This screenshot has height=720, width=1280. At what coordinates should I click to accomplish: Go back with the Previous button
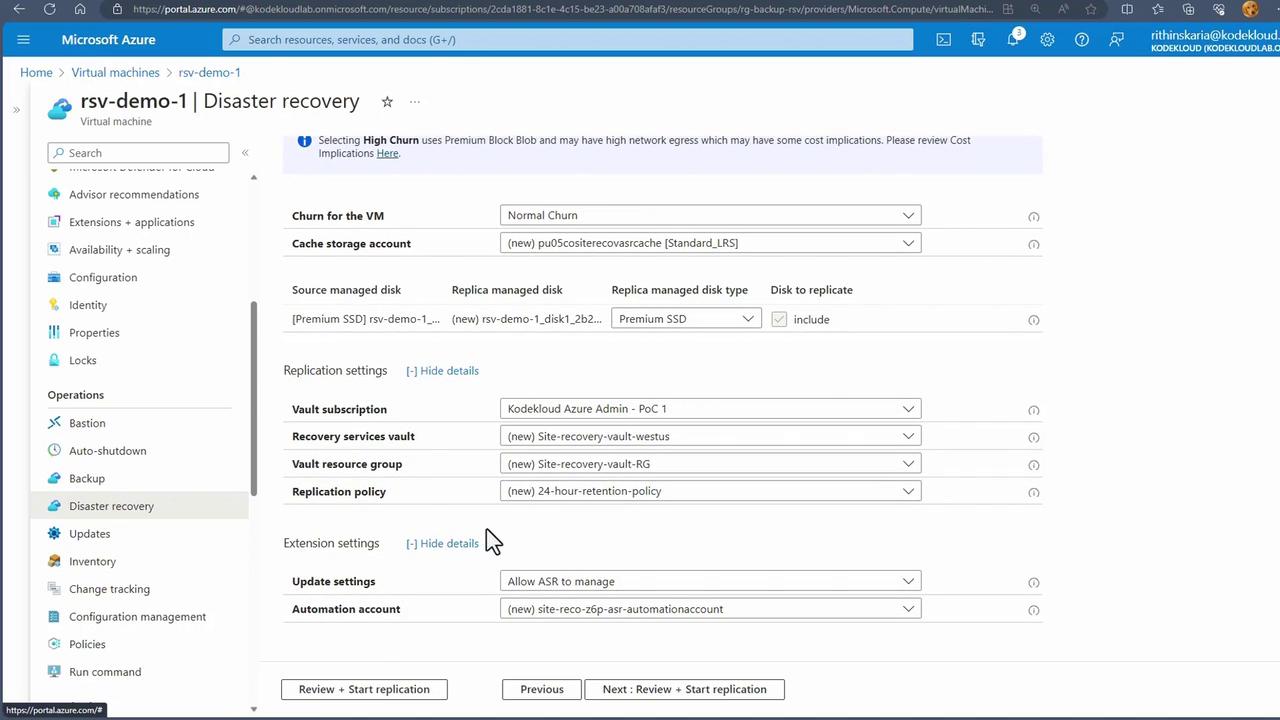541,689
